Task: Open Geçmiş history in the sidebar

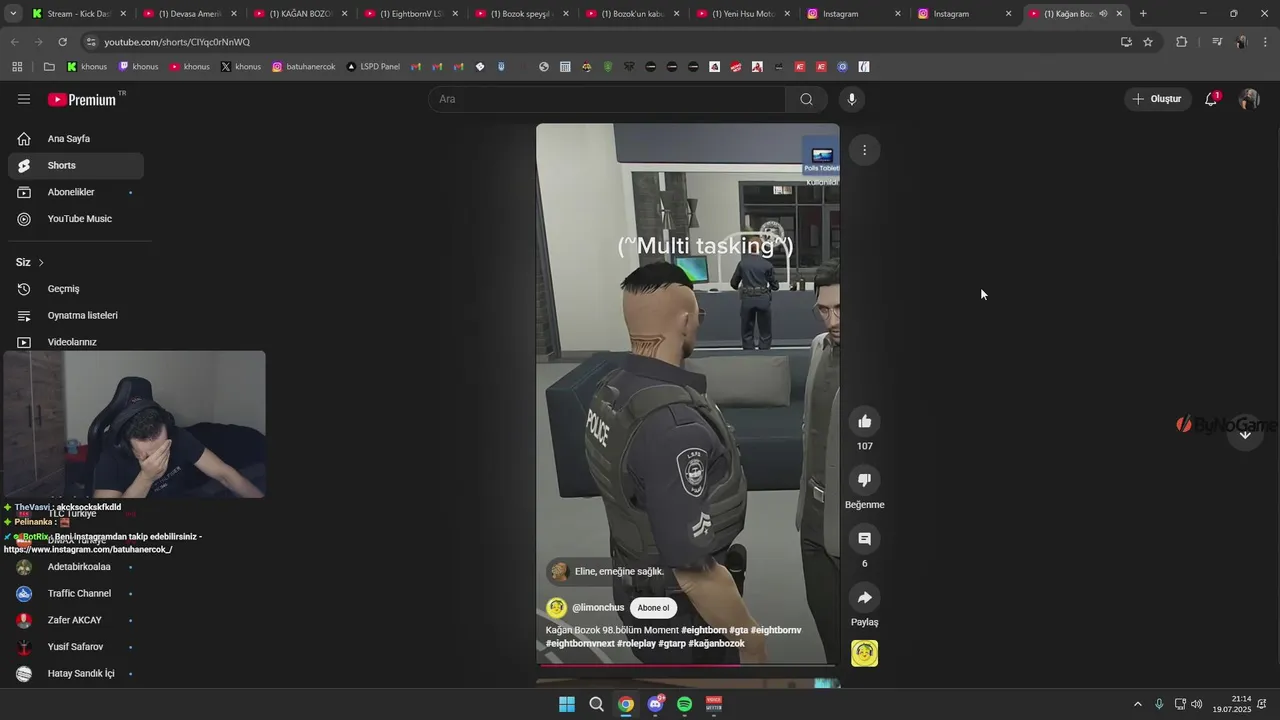Action: (76, 289)
